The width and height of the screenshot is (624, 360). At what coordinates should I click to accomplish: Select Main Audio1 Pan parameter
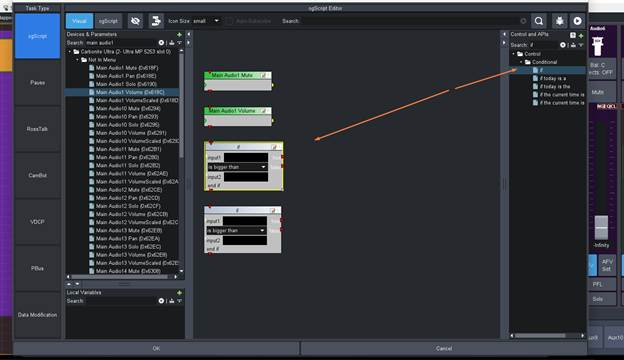coord(126,76)
